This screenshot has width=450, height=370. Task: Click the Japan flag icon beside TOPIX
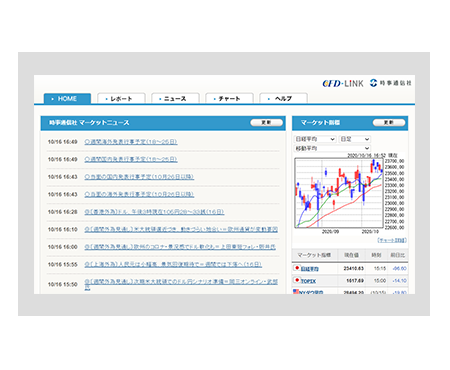(296, 280)
